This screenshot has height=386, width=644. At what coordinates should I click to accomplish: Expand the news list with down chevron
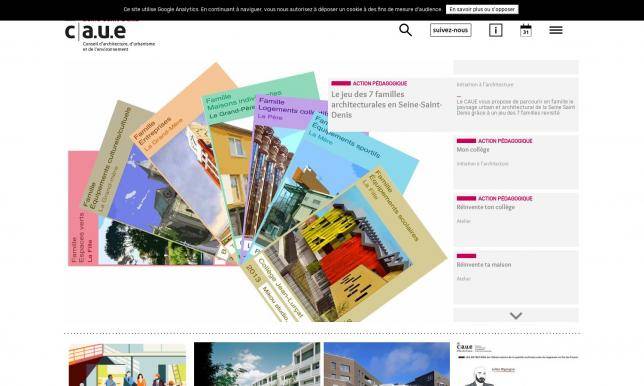[x=516, y=315]
